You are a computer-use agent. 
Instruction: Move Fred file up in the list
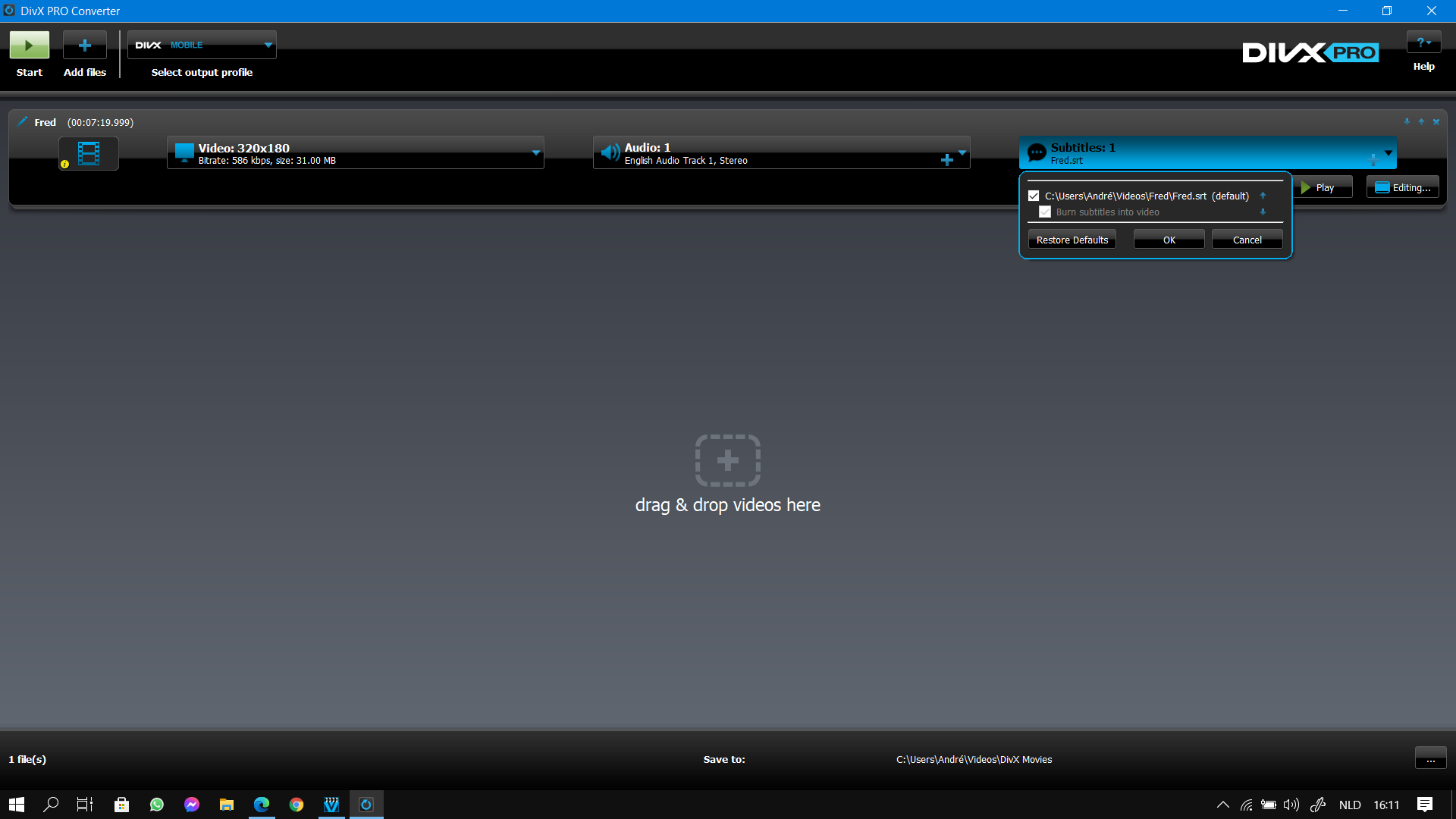(x=1421, y=121)
